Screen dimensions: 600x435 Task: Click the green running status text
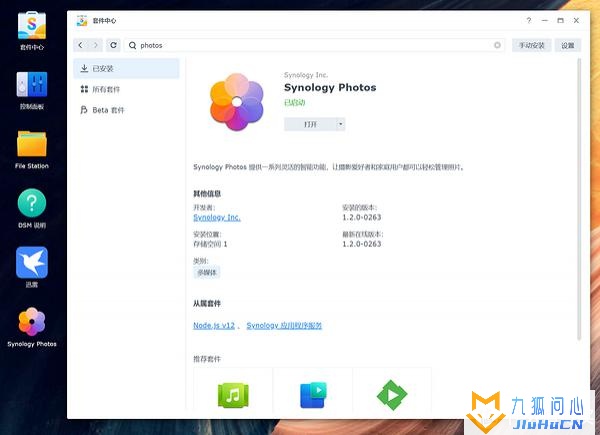coord(294,103)
